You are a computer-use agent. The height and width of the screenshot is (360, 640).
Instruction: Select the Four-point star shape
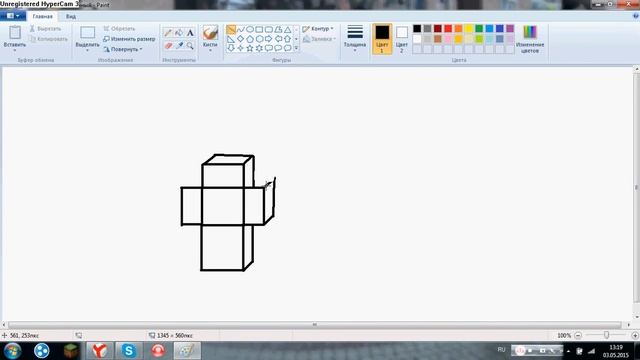pos(240,48)
